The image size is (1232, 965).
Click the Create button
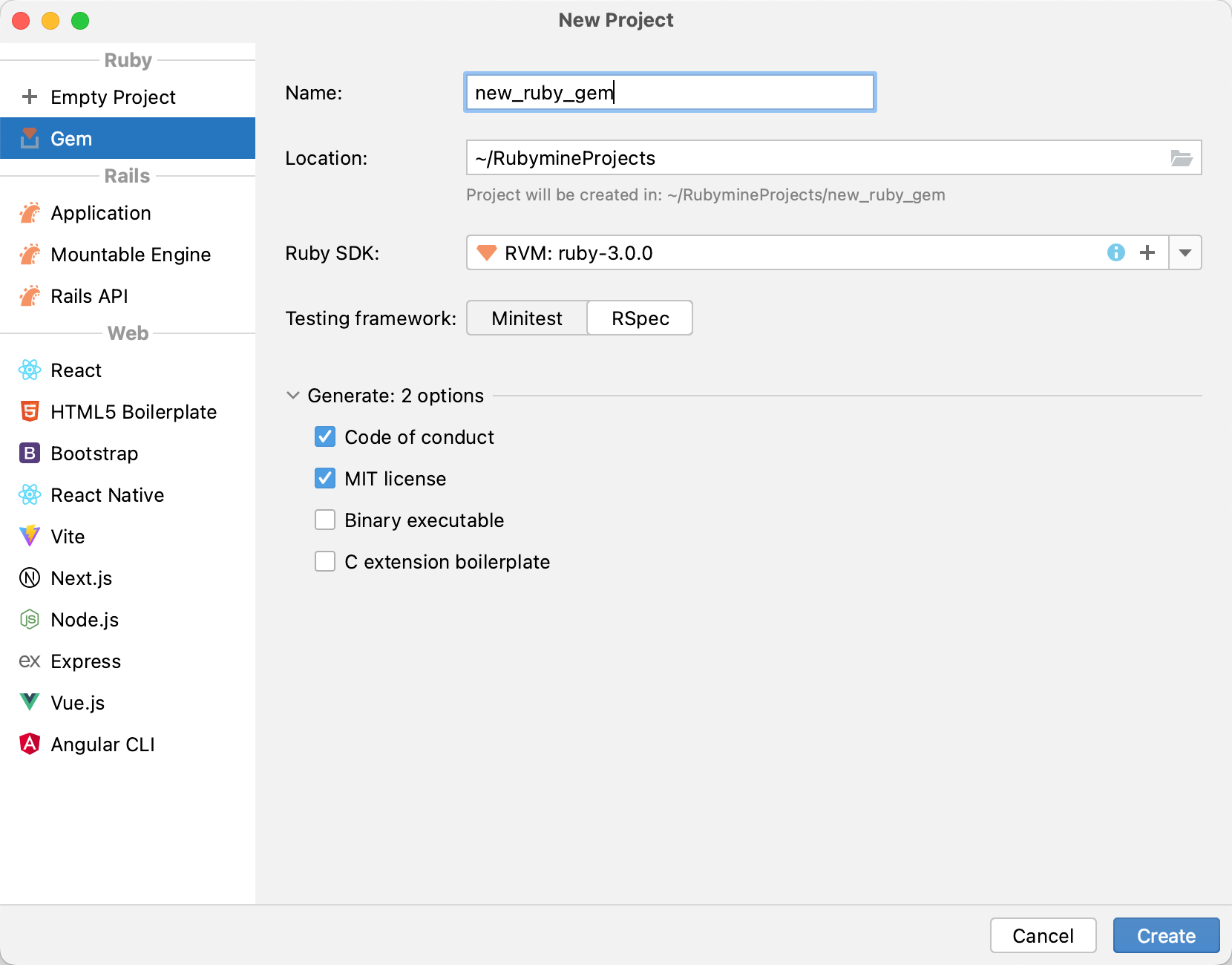[1166, 935]
